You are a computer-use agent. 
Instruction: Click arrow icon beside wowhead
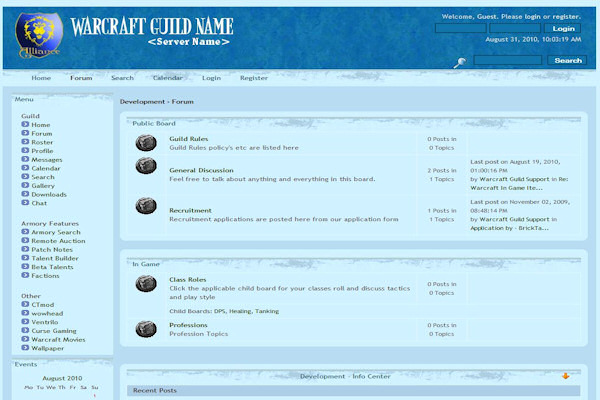coord(25,313)
